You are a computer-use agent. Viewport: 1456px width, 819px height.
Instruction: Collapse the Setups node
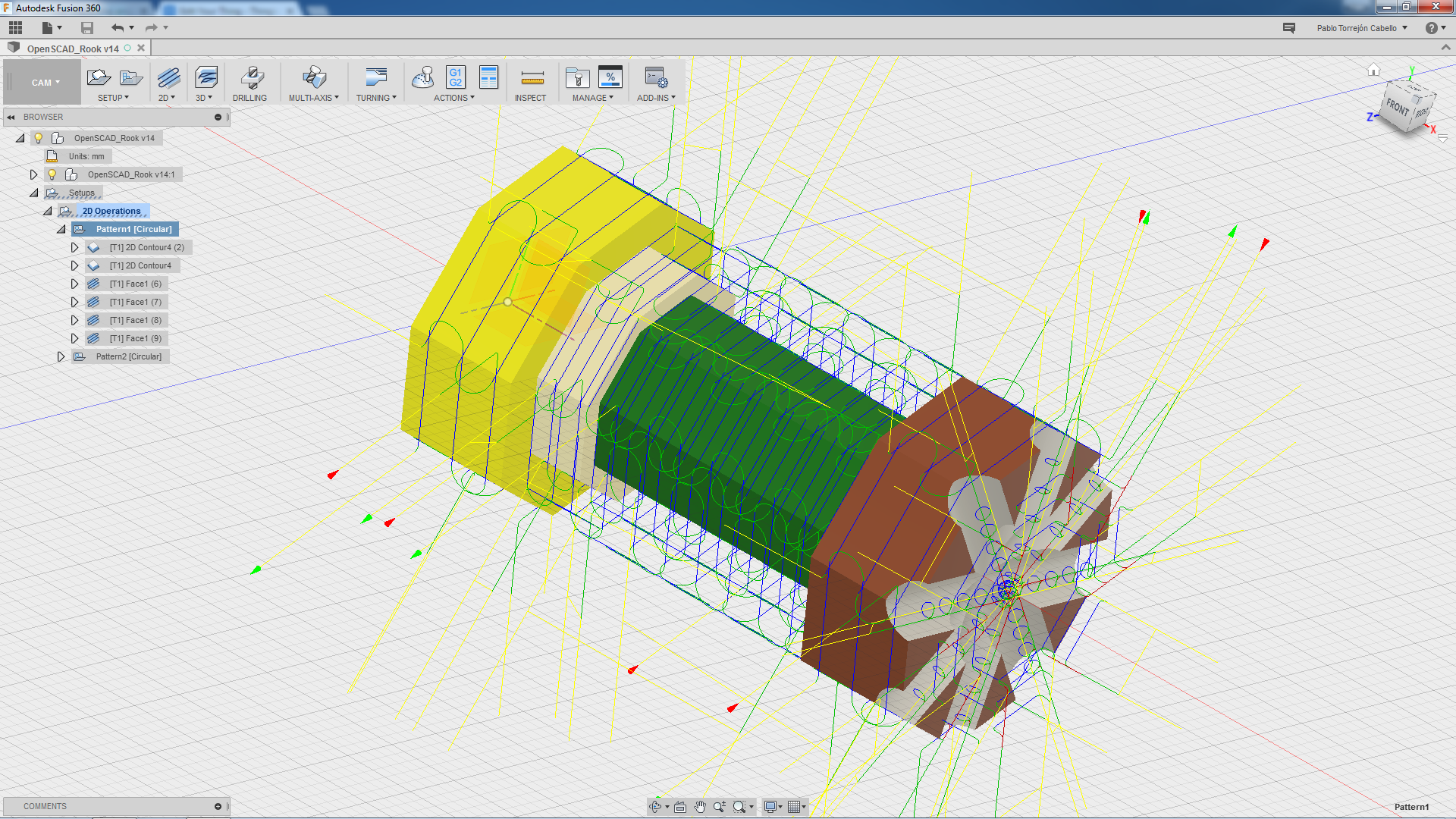[x=34, y=193]
